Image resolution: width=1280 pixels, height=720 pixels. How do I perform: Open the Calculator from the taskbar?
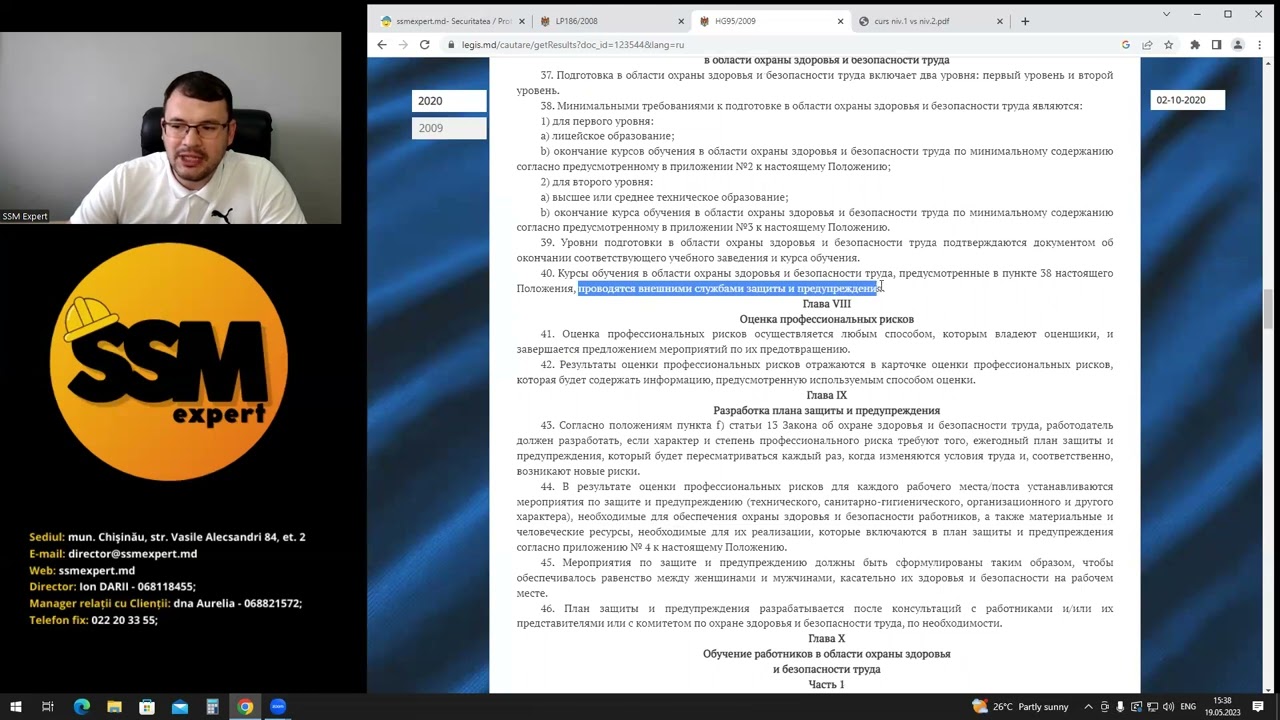pyautogui.click(x=212, y=707)
